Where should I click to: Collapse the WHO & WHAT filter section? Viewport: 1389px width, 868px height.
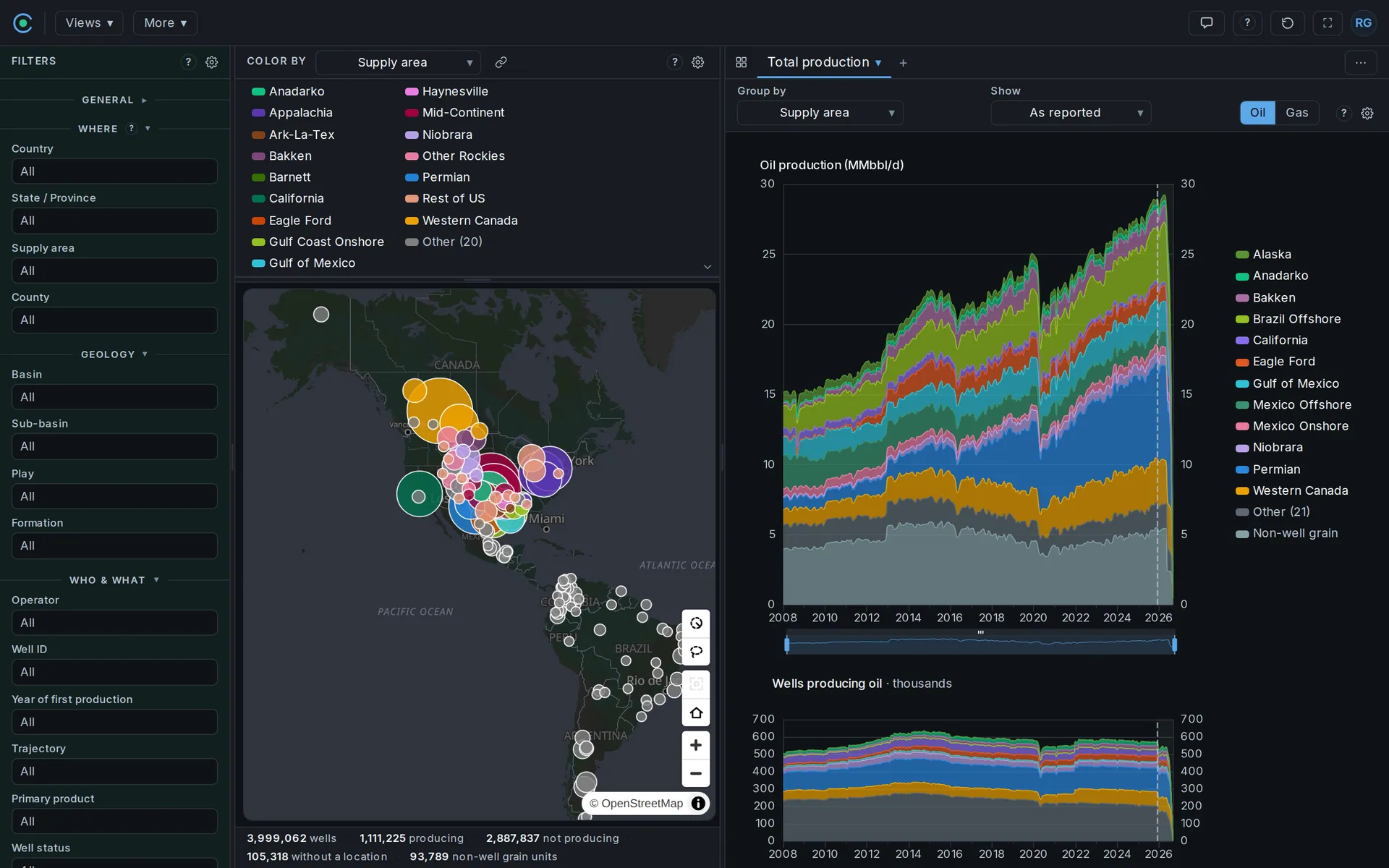(114, 580)
